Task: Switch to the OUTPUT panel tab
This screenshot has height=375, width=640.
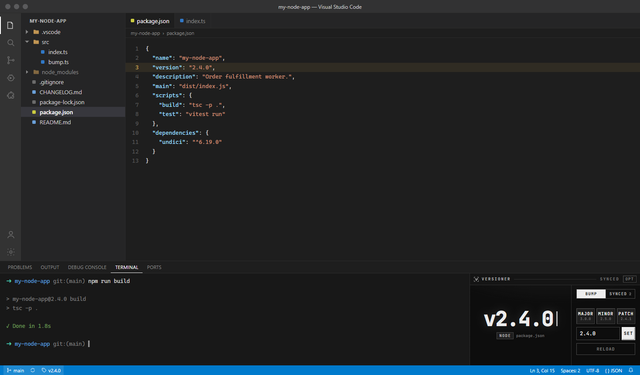Action: 50,267
